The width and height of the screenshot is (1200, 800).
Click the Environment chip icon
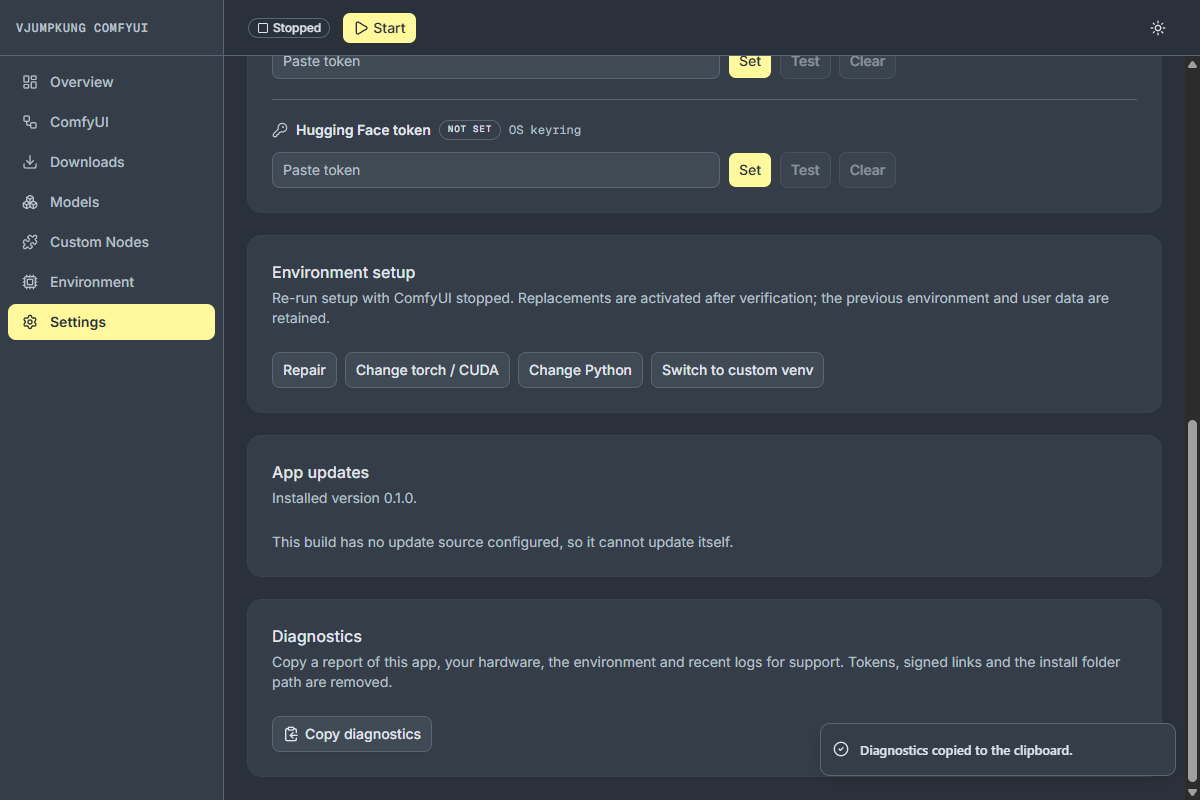[x=30, y=282]
